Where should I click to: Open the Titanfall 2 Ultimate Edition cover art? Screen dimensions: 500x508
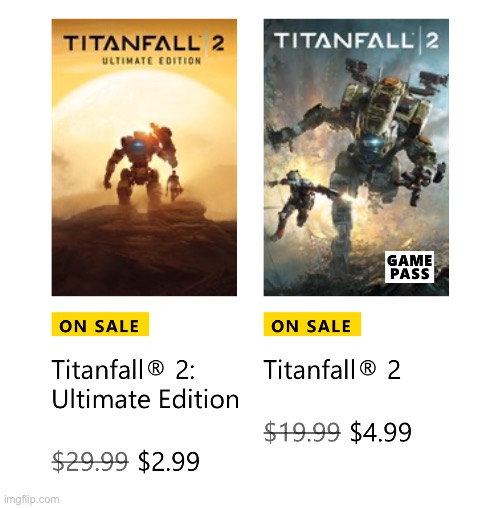[144, 157]
